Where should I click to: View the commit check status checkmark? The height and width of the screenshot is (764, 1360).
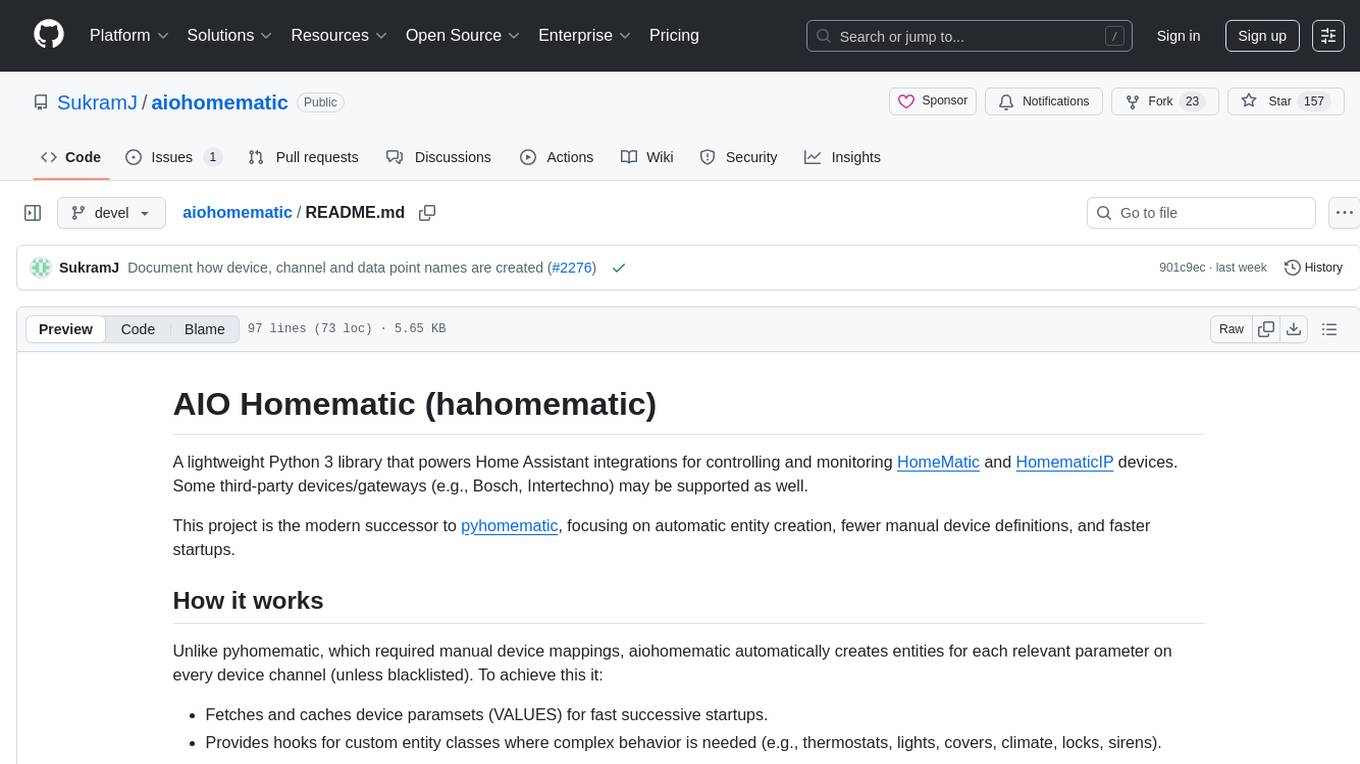(618, 268)
